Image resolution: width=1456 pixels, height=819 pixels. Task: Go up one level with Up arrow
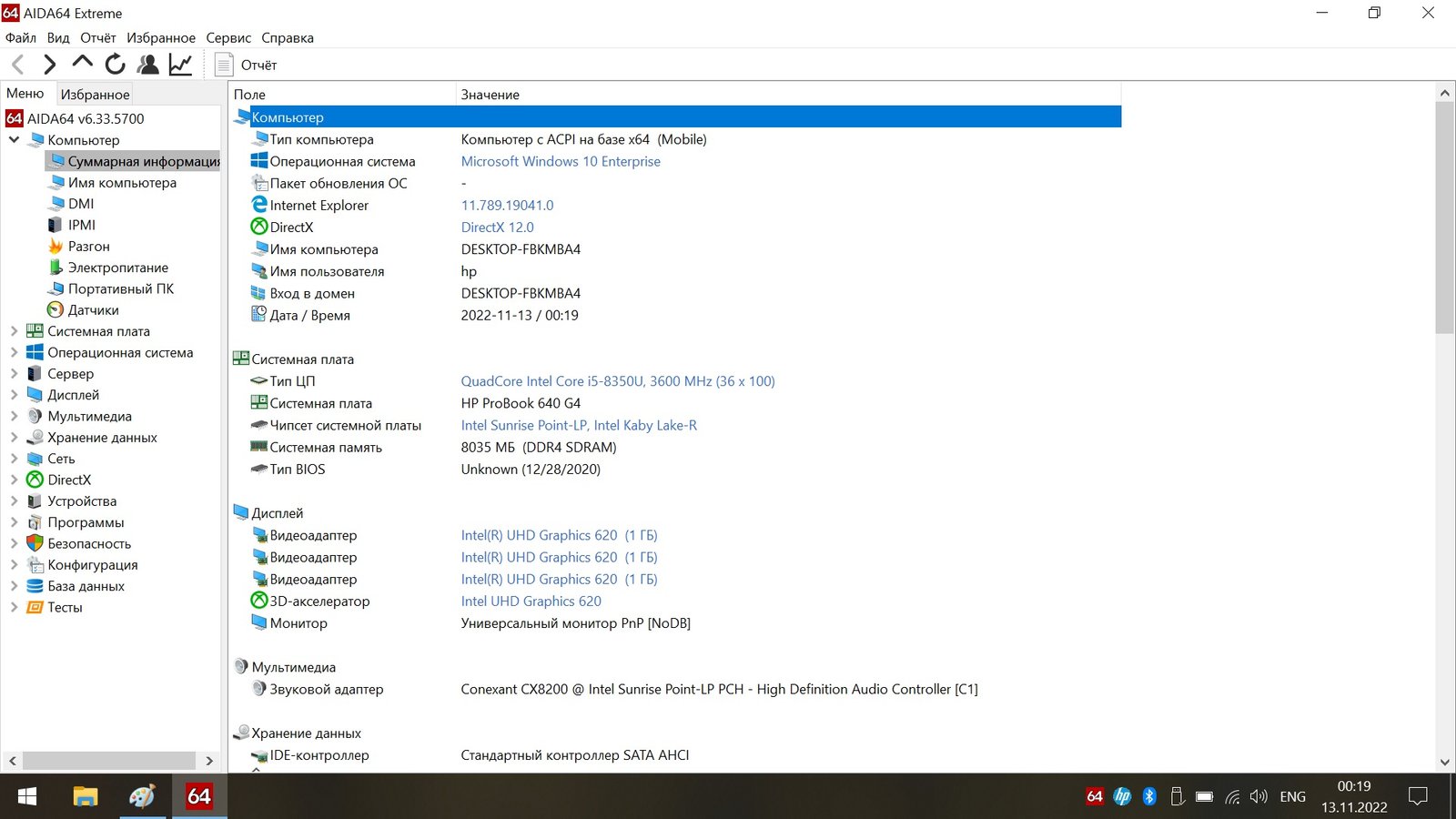click(x=82, y=63)
